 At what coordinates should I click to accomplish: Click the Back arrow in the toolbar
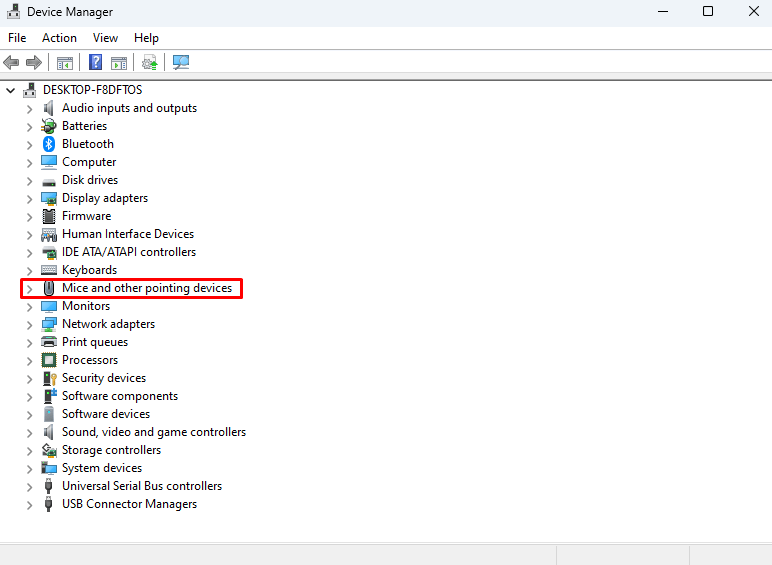click(x=11, y=63)
